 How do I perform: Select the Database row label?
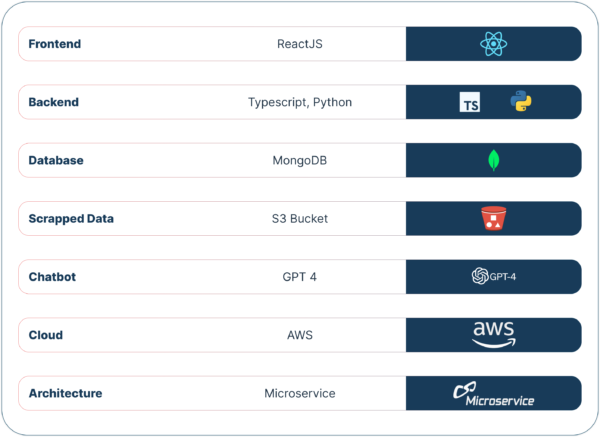[56, 160]
